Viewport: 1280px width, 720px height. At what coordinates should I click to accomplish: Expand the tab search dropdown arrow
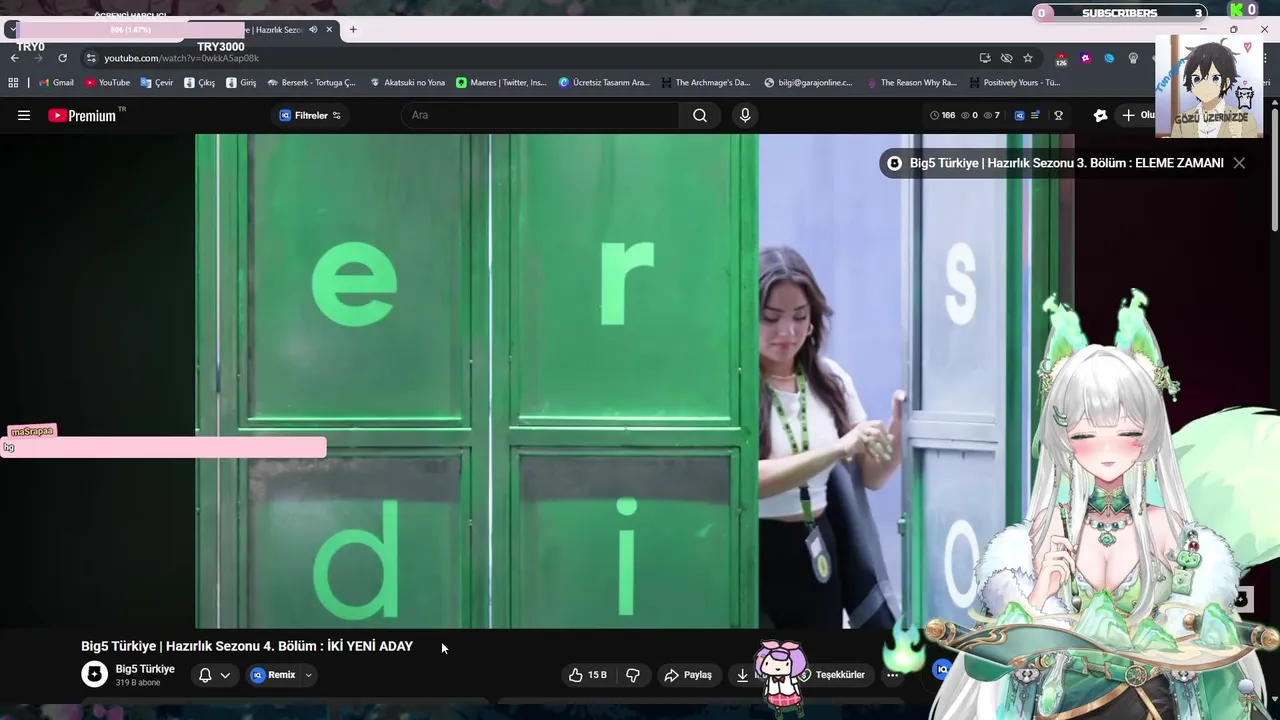[x=12, y=29]
